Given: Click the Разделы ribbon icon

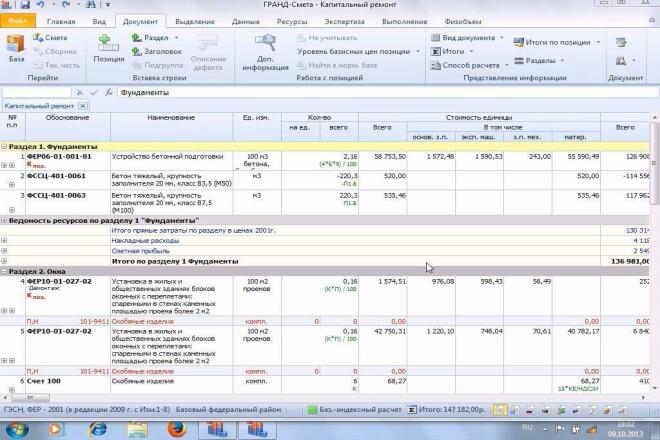Looking at the screenshot, I should point(519,61).
